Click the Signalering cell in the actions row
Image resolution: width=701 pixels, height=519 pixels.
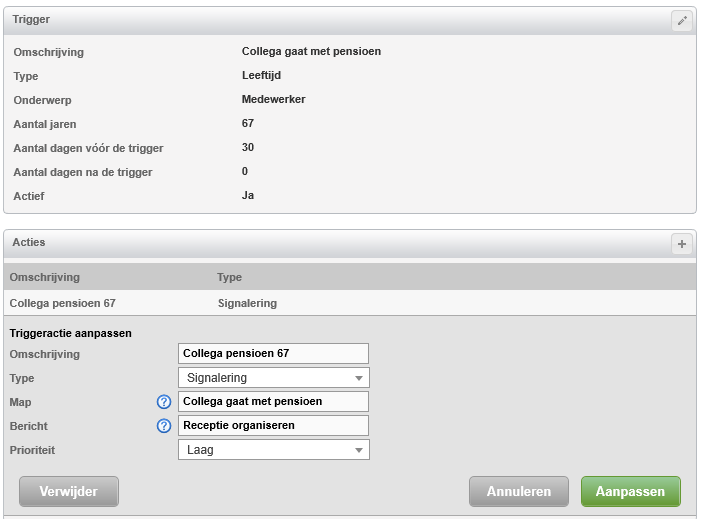pos(247,303)
